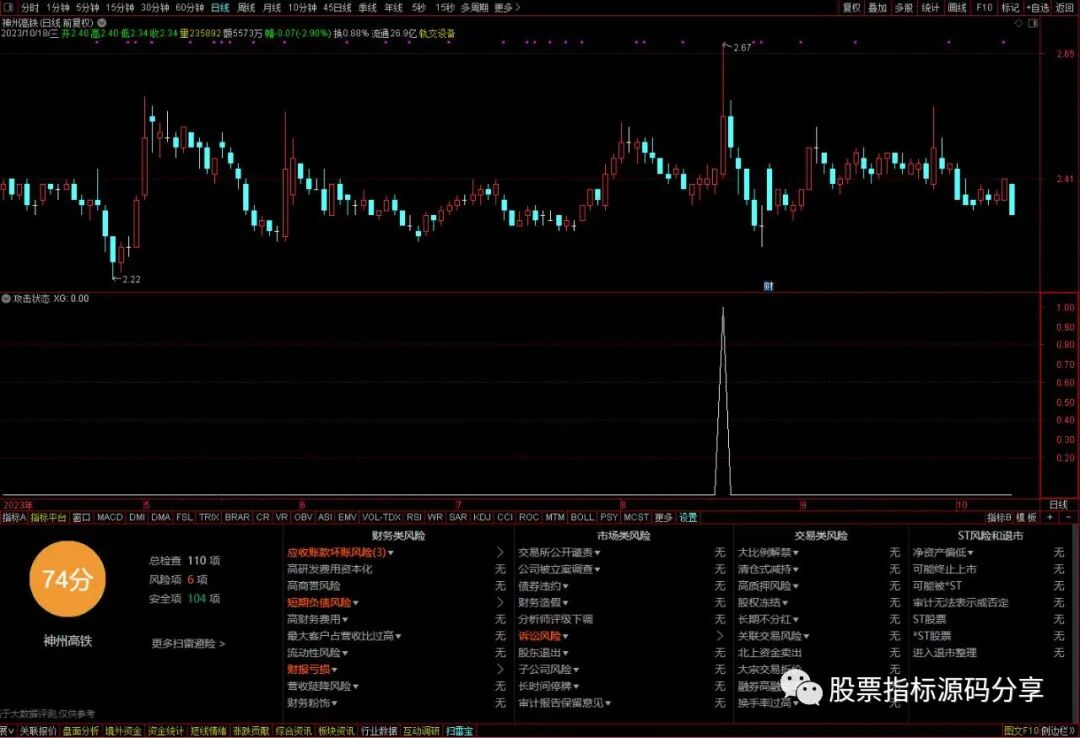Open the 交易所公开谴责 dropdown

point(559,553)
